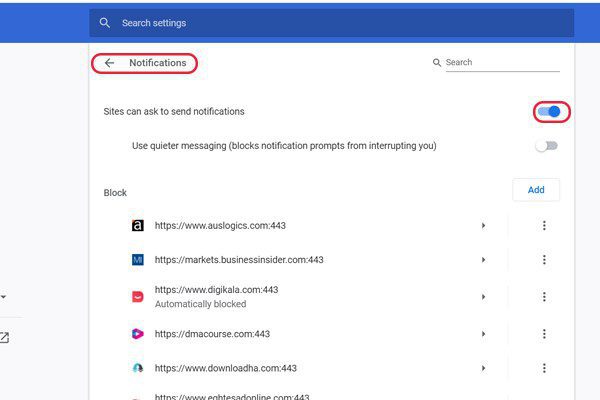The image size is (600, 400).
Task: Click the markets.businessinsider.com favicon
Action: tap(138, 260)
